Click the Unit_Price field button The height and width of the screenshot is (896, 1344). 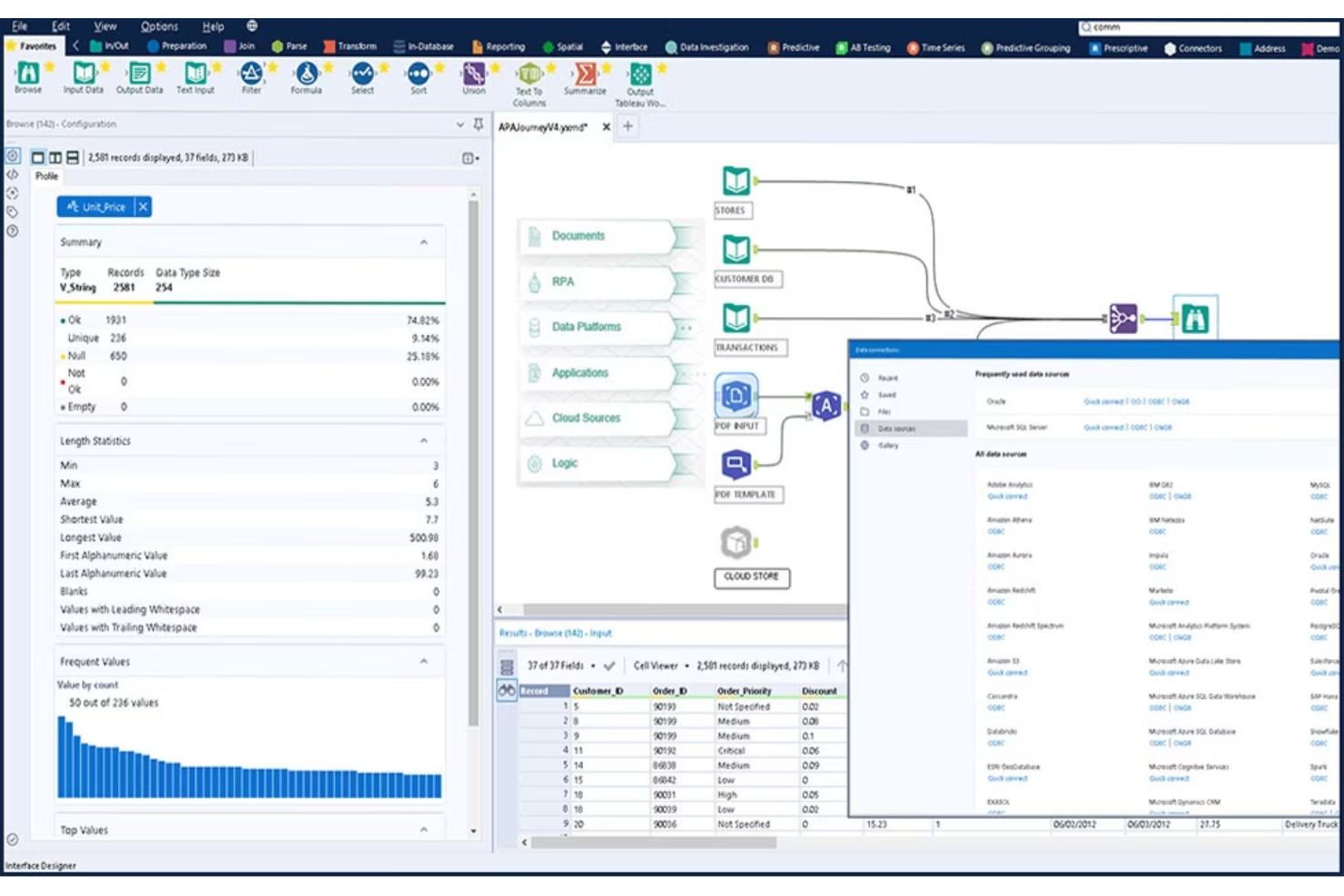(96, 207)
